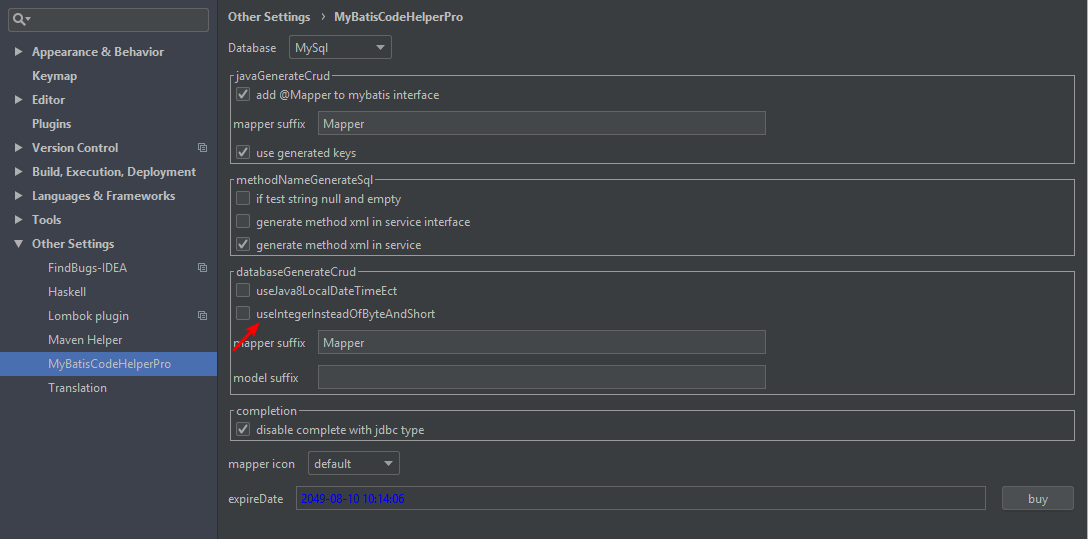This screenshot has height=539, width=1088.
Task: Collapse the Other Settings section
Action: [x=19, y=243]
